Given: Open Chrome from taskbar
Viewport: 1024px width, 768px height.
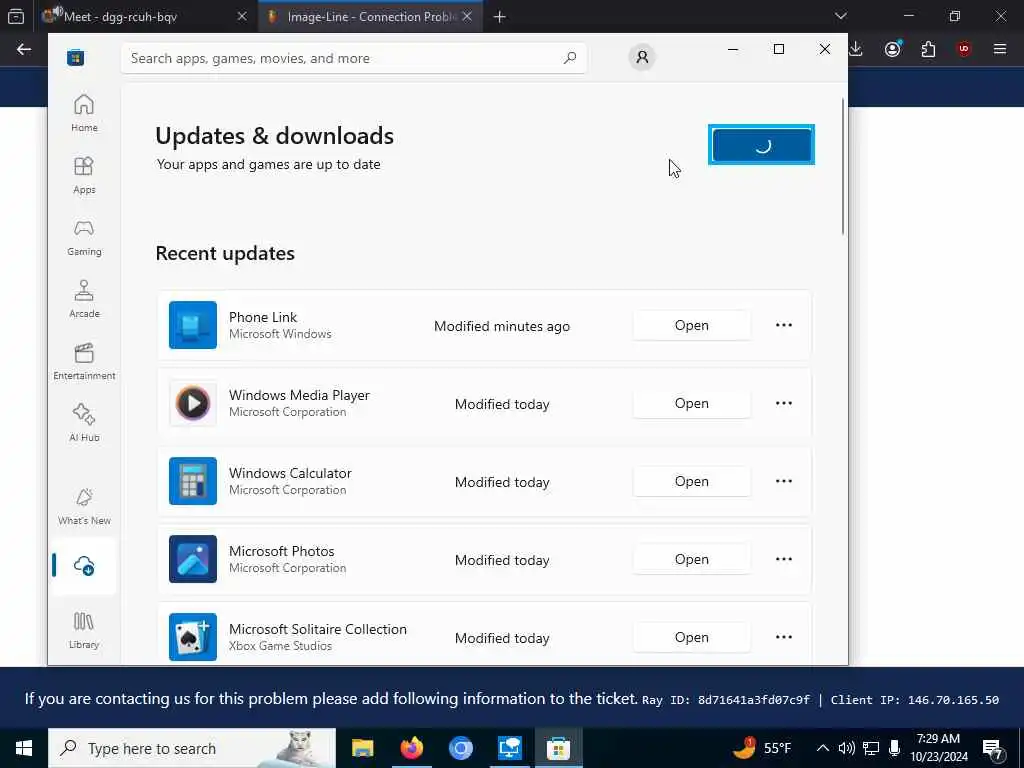Looking at the screenshot, I should pyautogui.click(x=460, y=748).
